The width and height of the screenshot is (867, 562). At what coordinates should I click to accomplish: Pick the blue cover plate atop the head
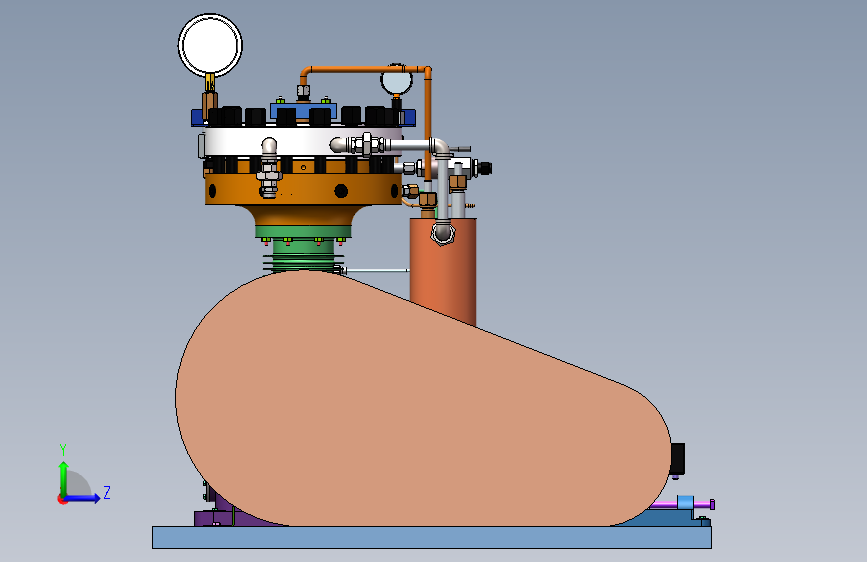coord(303,110)
